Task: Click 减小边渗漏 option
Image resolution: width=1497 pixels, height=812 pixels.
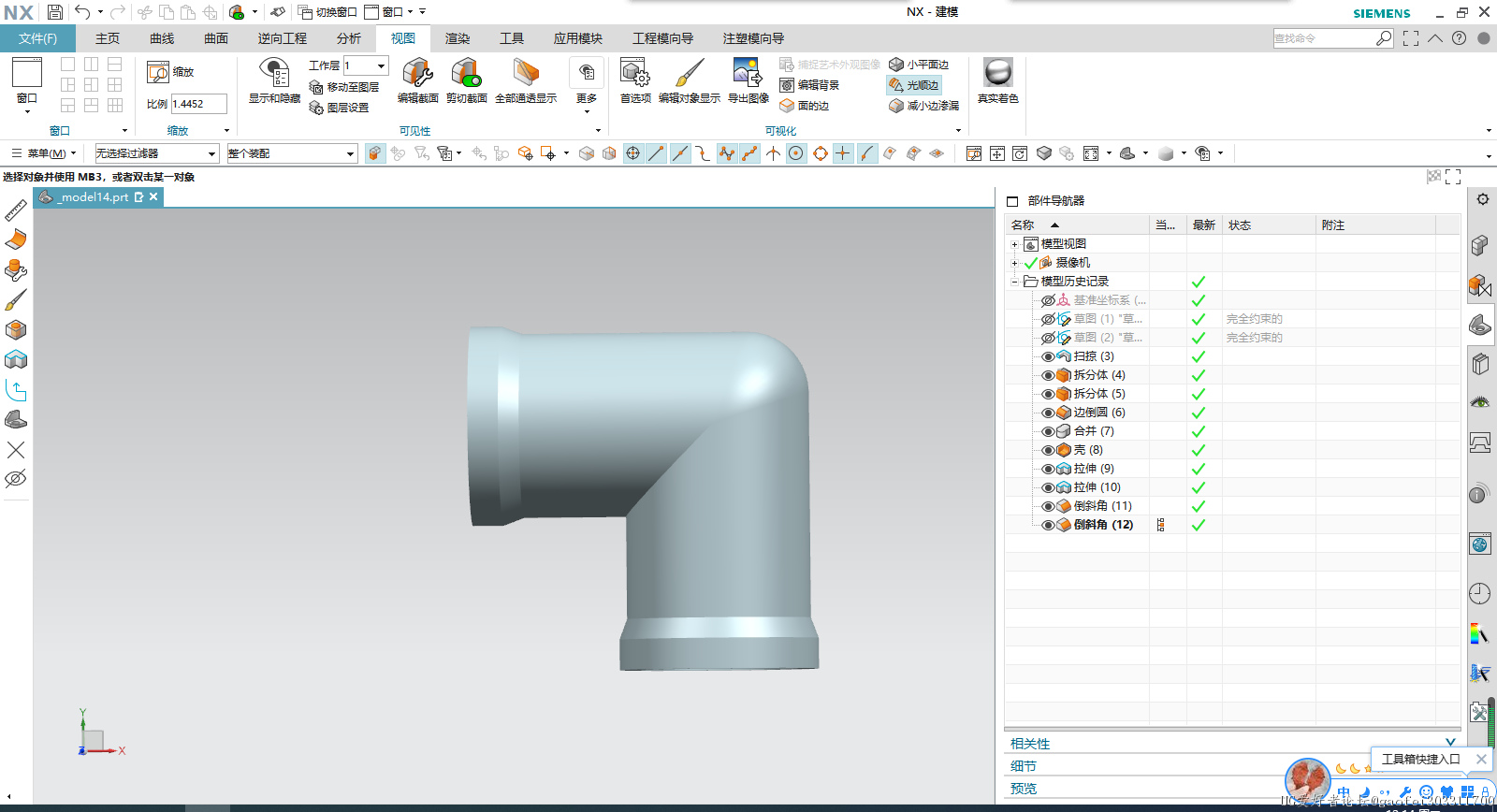Action: 924,106
